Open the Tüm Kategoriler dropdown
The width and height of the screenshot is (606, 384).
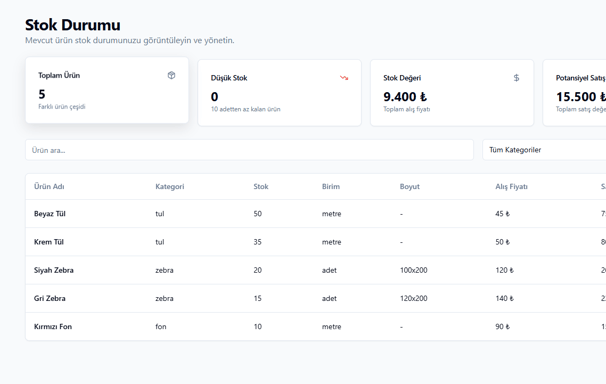(x=544, y=150)
